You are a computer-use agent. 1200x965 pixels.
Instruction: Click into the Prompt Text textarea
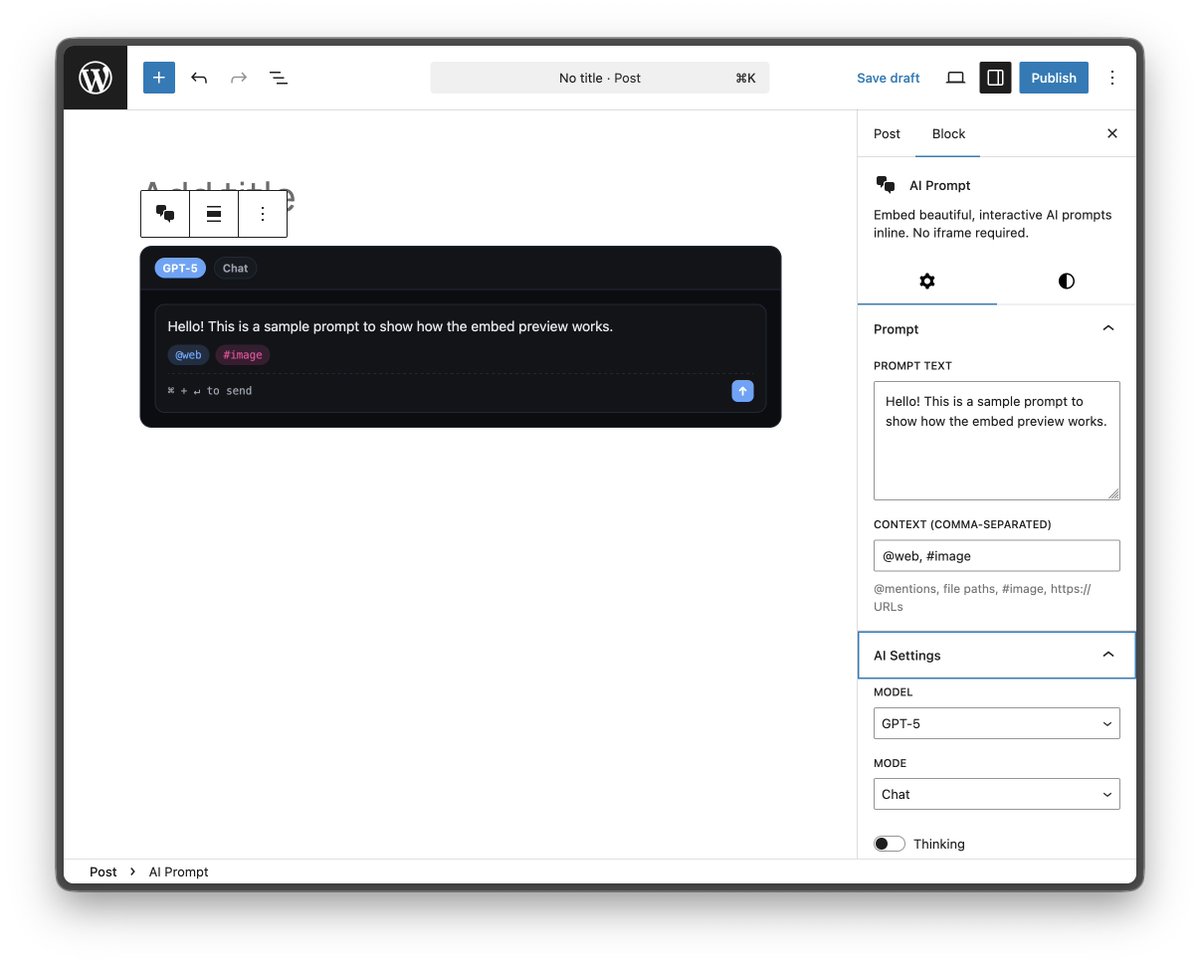996,440
